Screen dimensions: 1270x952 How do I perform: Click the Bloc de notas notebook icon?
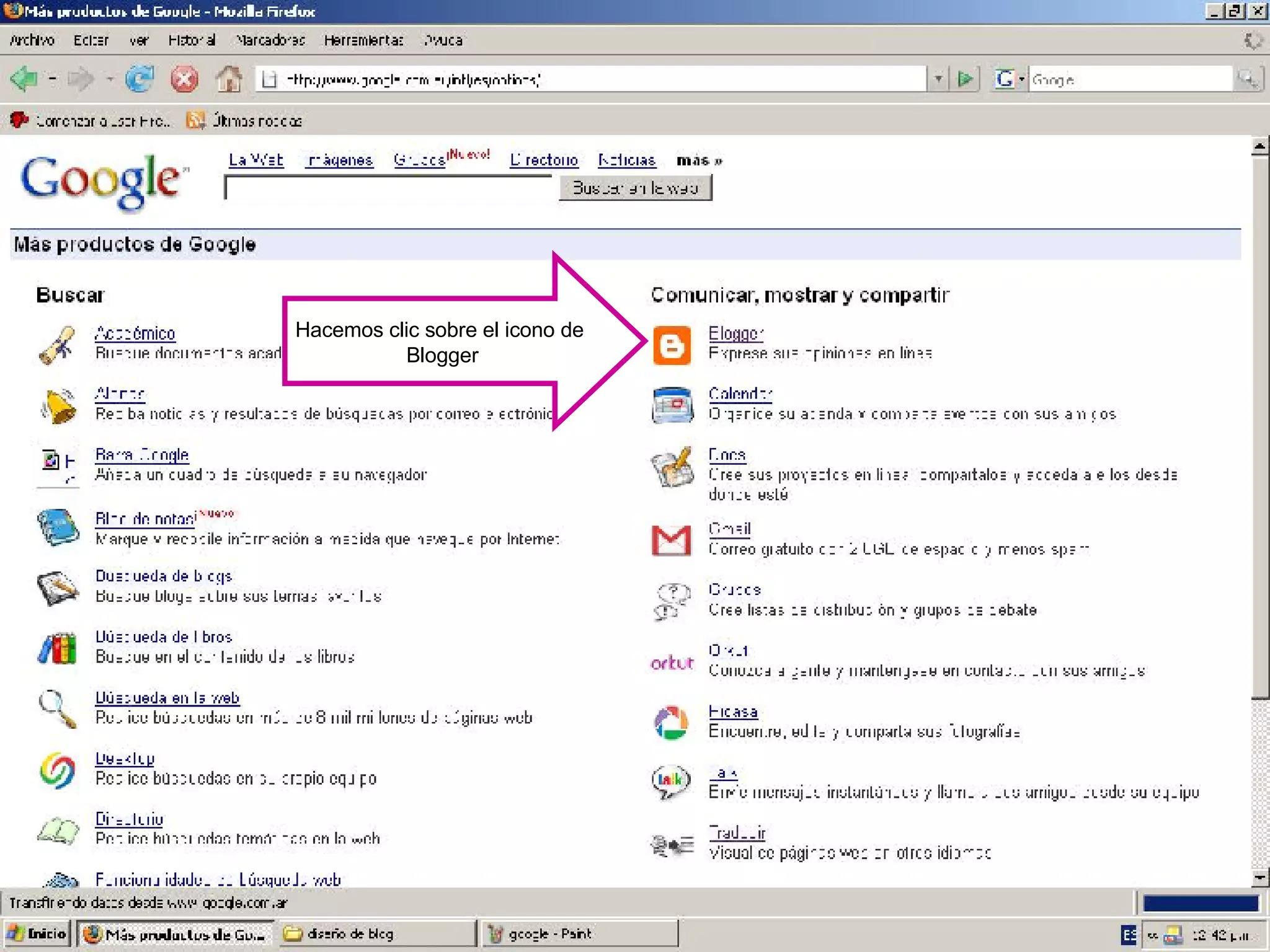(58, 527)
